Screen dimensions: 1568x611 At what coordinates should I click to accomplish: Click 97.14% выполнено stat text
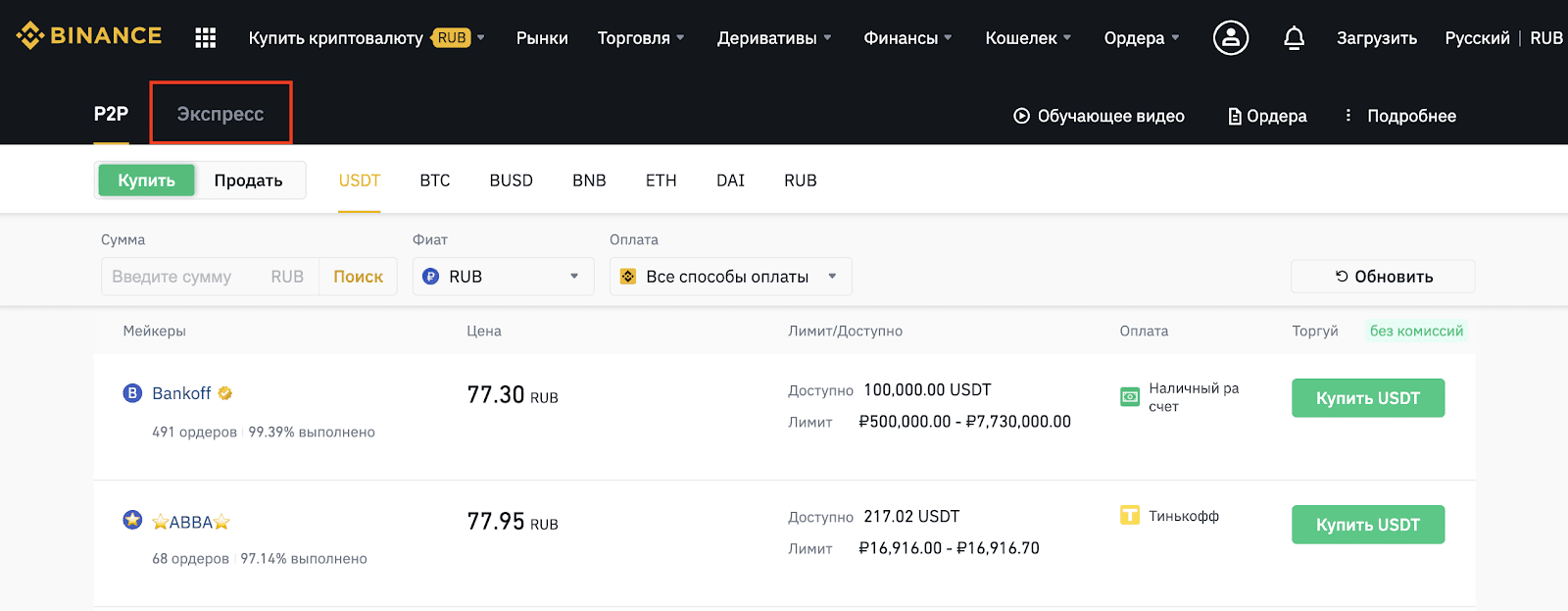304,559
